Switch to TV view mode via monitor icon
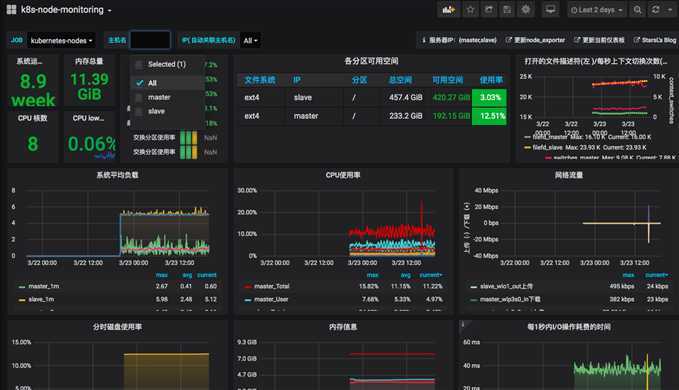The height and width of the screenshot is (390, 679). coord(550,10)
